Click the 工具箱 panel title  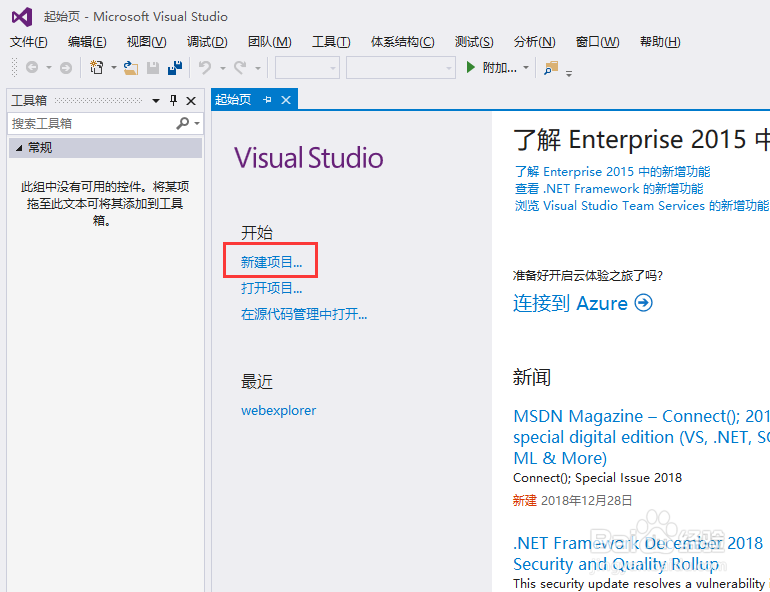coord(29,100)
